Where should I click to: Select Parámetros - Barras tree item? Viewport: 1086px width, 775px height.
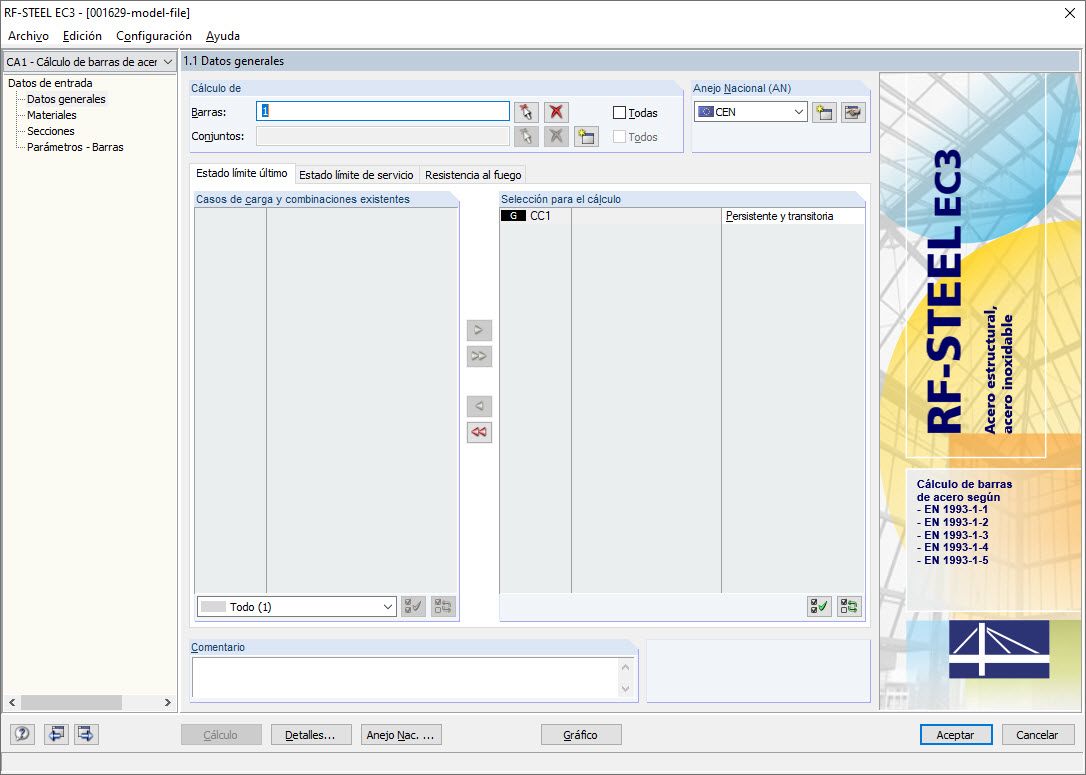pyautogui.click(x=75, y=147)
